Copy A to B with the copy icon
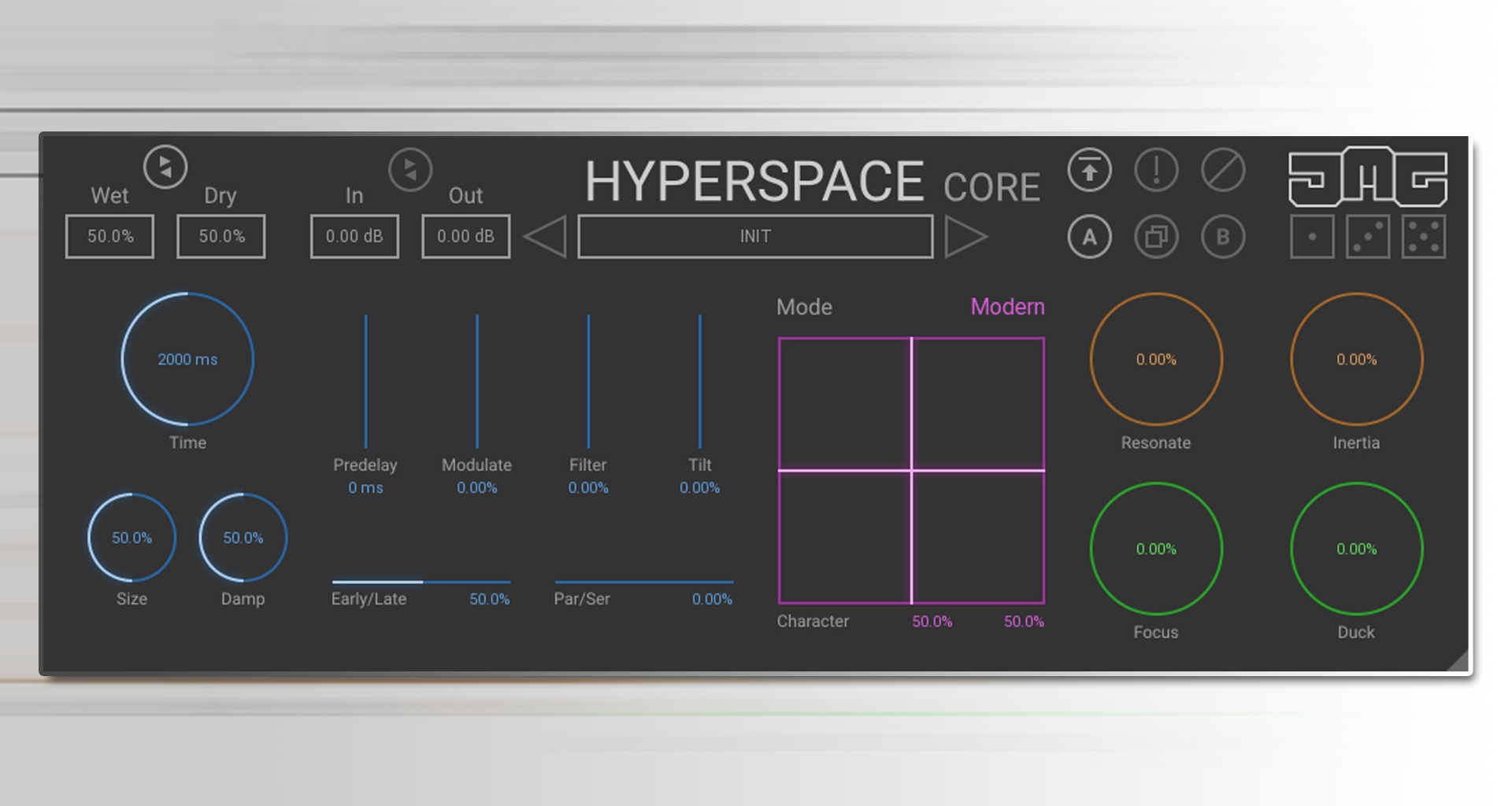This screenshot has width=1512, height=806. pyautogui.click(x=1157, y=237)
